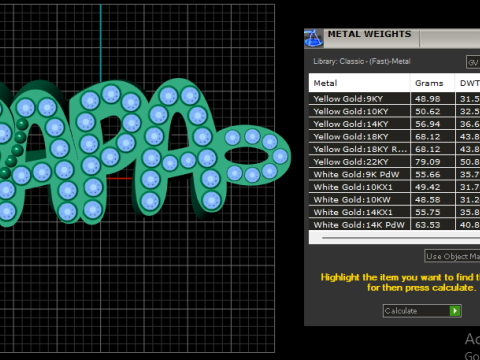Click the Grams column header

[x=432, y=83]
